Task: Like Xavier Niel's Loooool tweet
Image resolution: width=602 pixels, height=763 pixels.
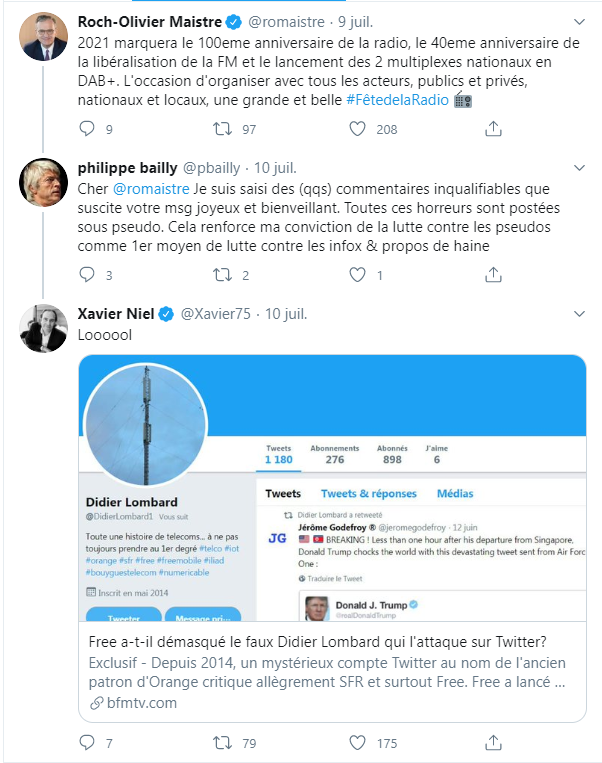Action: click(358, 743)
